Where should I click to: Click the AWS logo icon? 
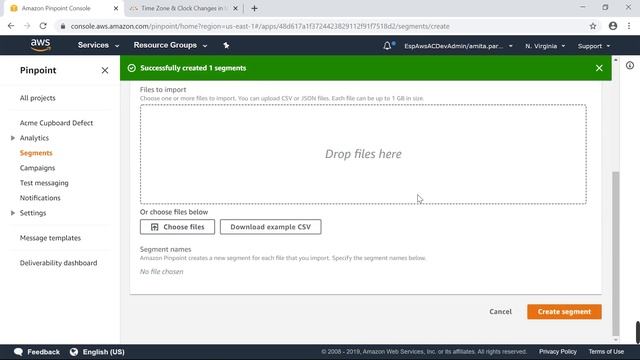tap(40, 45)
